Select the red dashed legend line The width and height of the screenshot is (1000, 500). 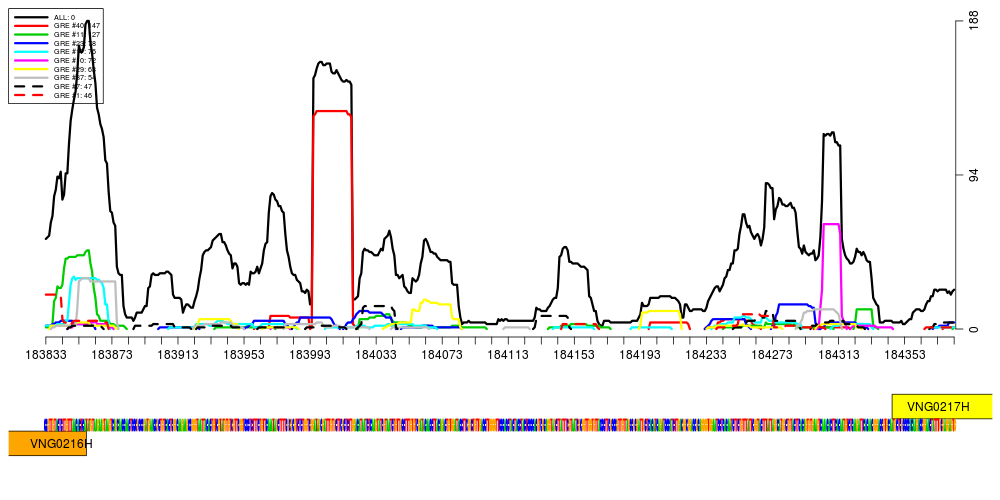click(29, 95)
